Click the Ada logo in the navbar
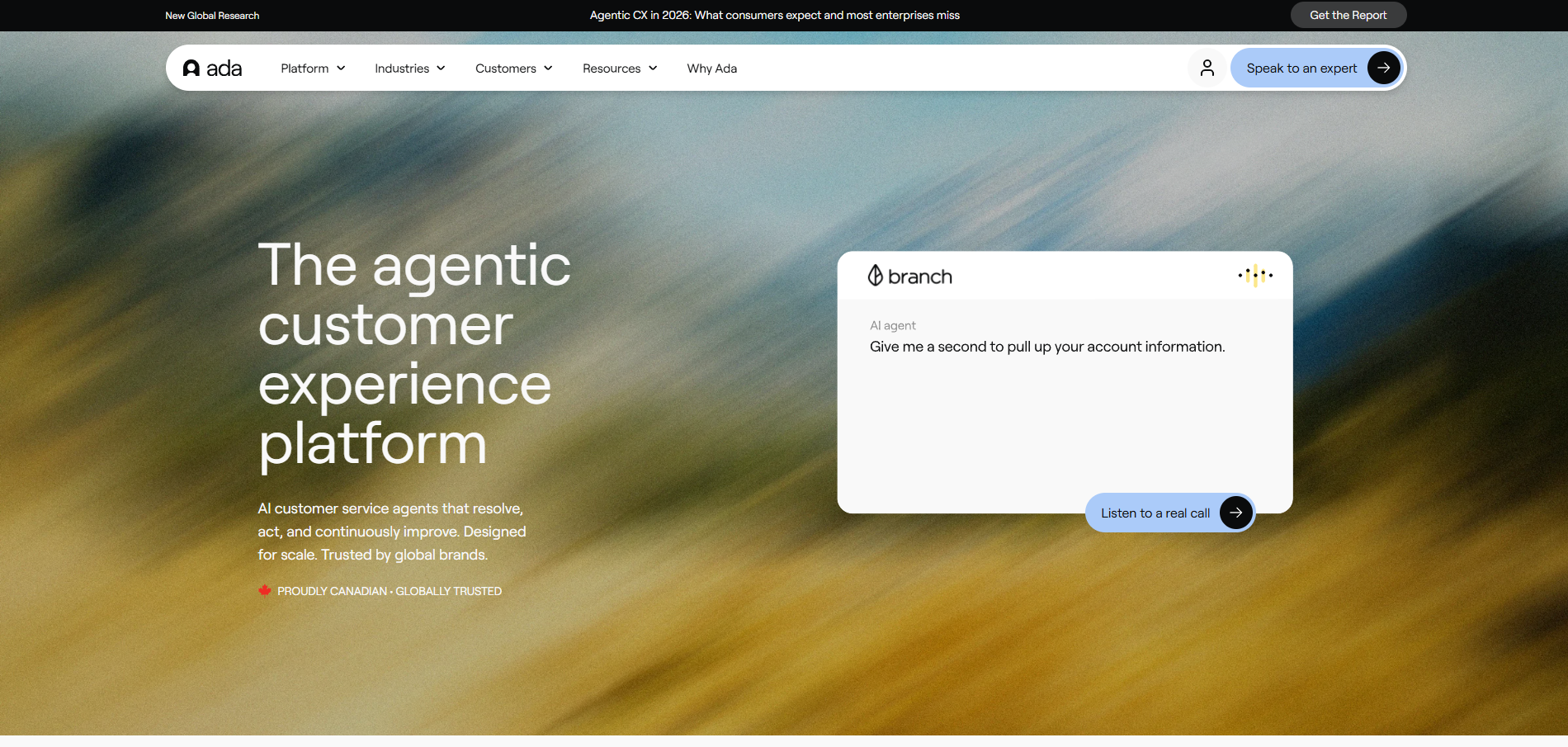Screen dimensions: 1568x747 point(212,68)
